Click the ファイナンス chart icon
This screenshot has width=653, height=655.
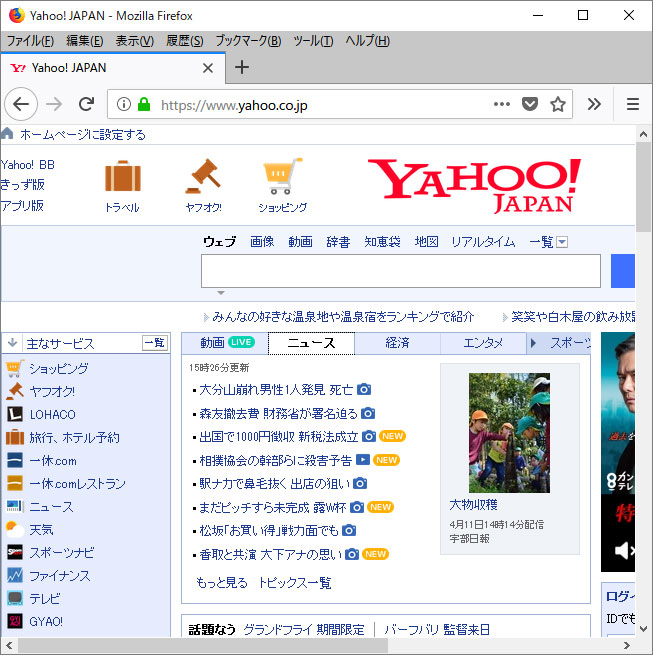15,576
